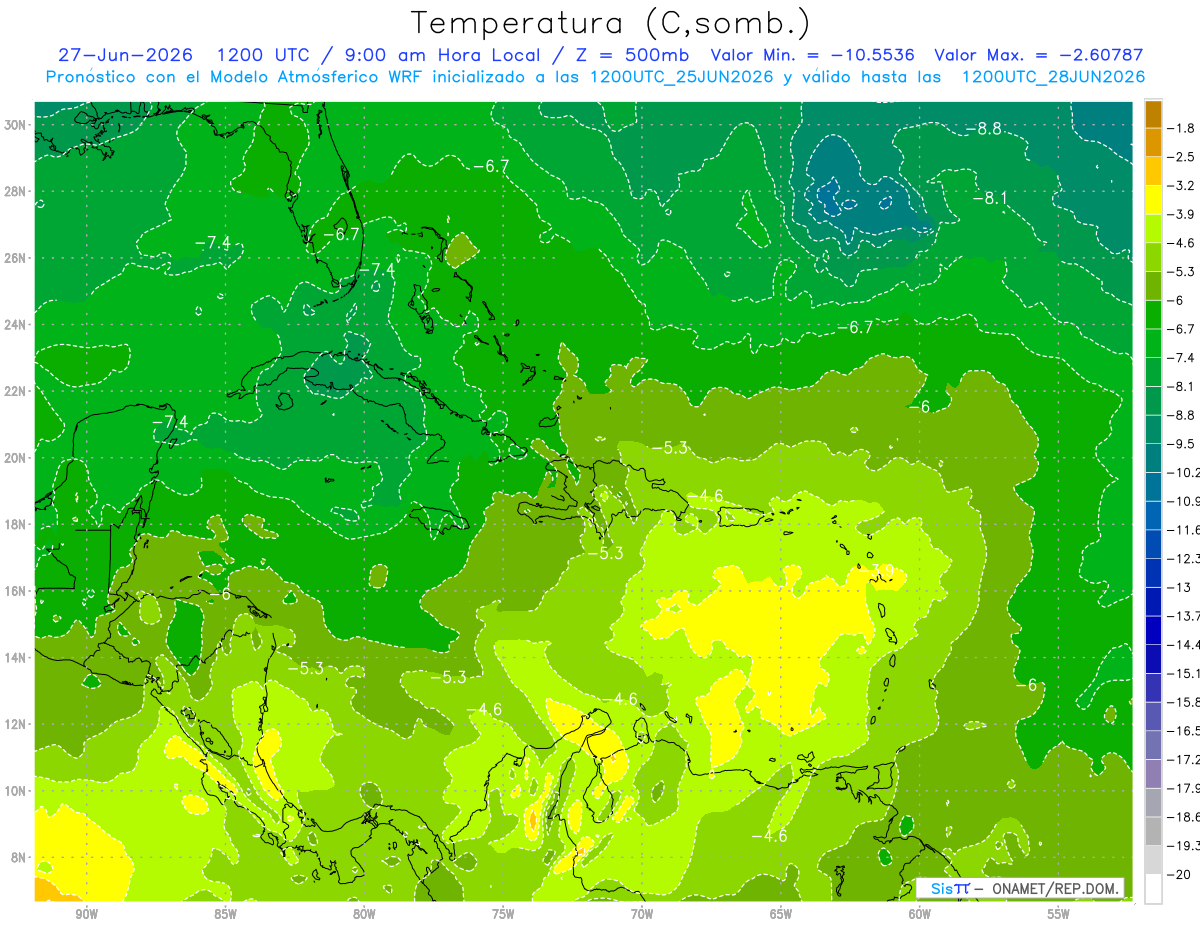Image resolution: width=1200 pixels, height=927 pixels.
Task: Click the colorbar scale value -16.5
Action: (x=1184, y=731)
